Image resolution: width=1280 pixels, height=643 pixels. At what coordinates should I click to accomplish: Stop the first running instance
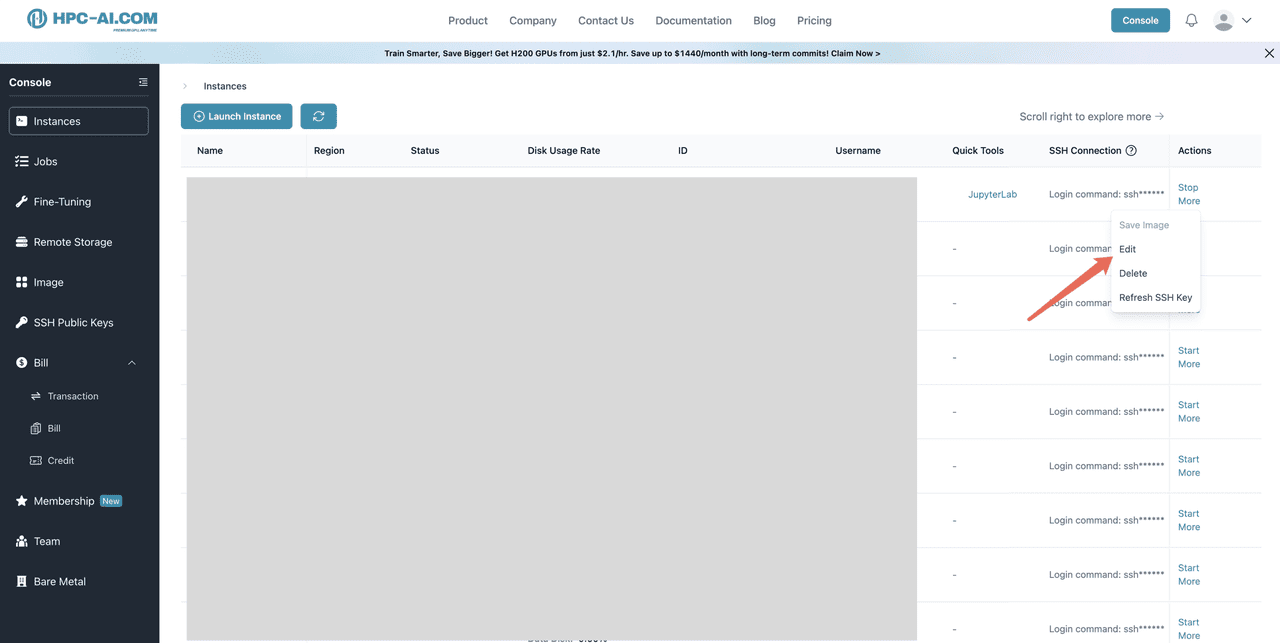point(1187,187)
